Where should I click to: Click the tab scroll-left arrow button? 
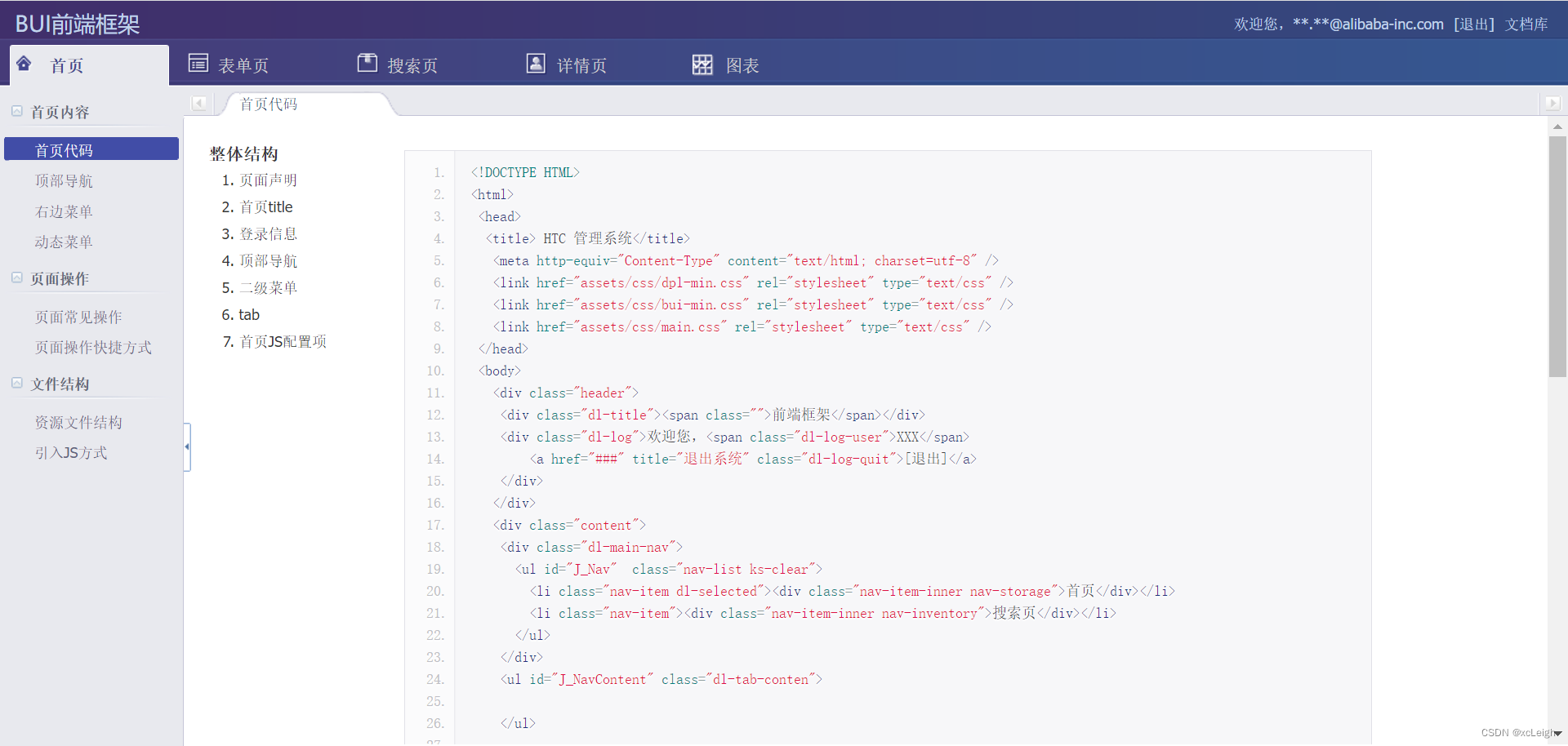[199, 103]
